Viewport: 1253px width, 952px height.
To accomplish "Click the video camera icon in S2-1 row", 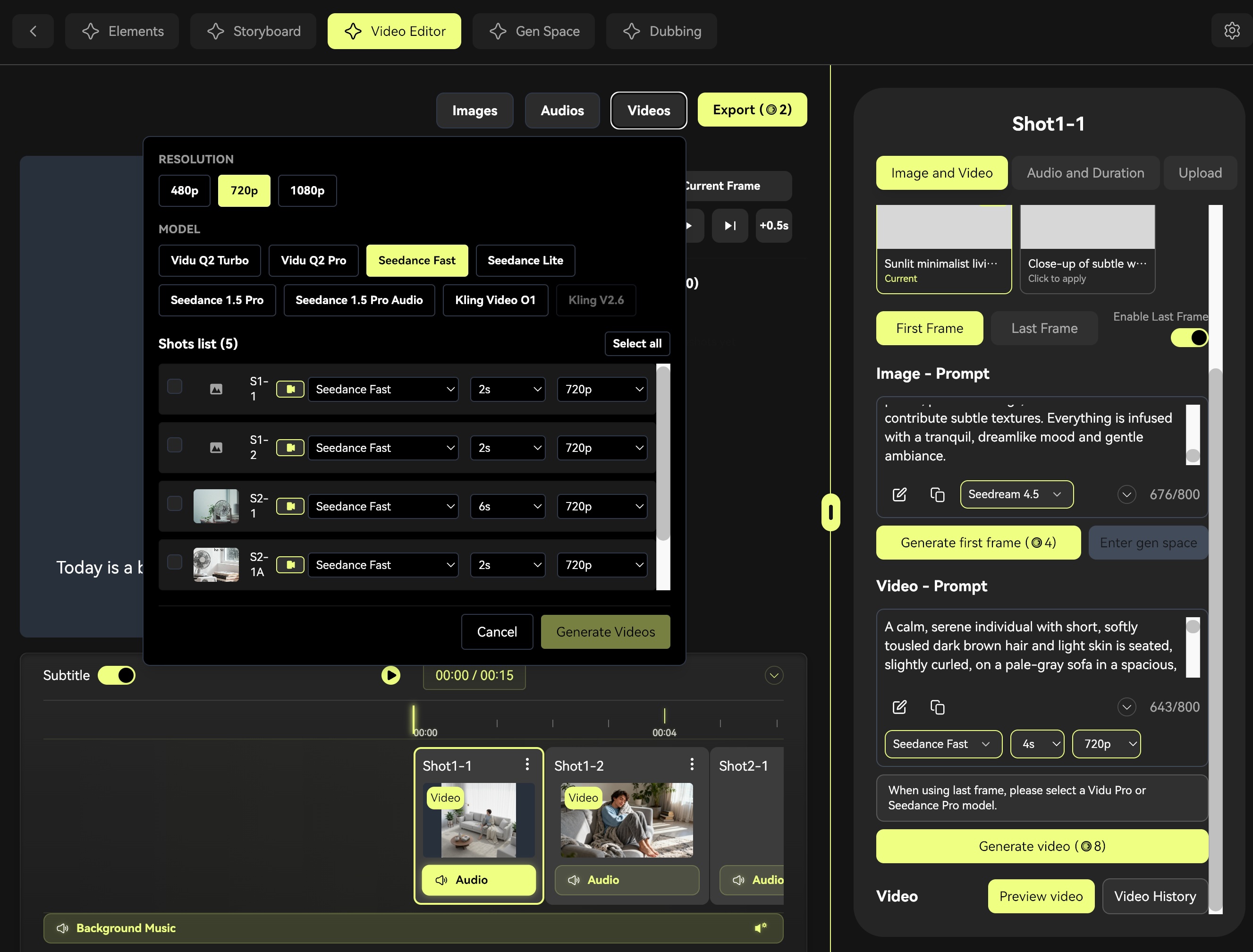I will pos(290,506).
